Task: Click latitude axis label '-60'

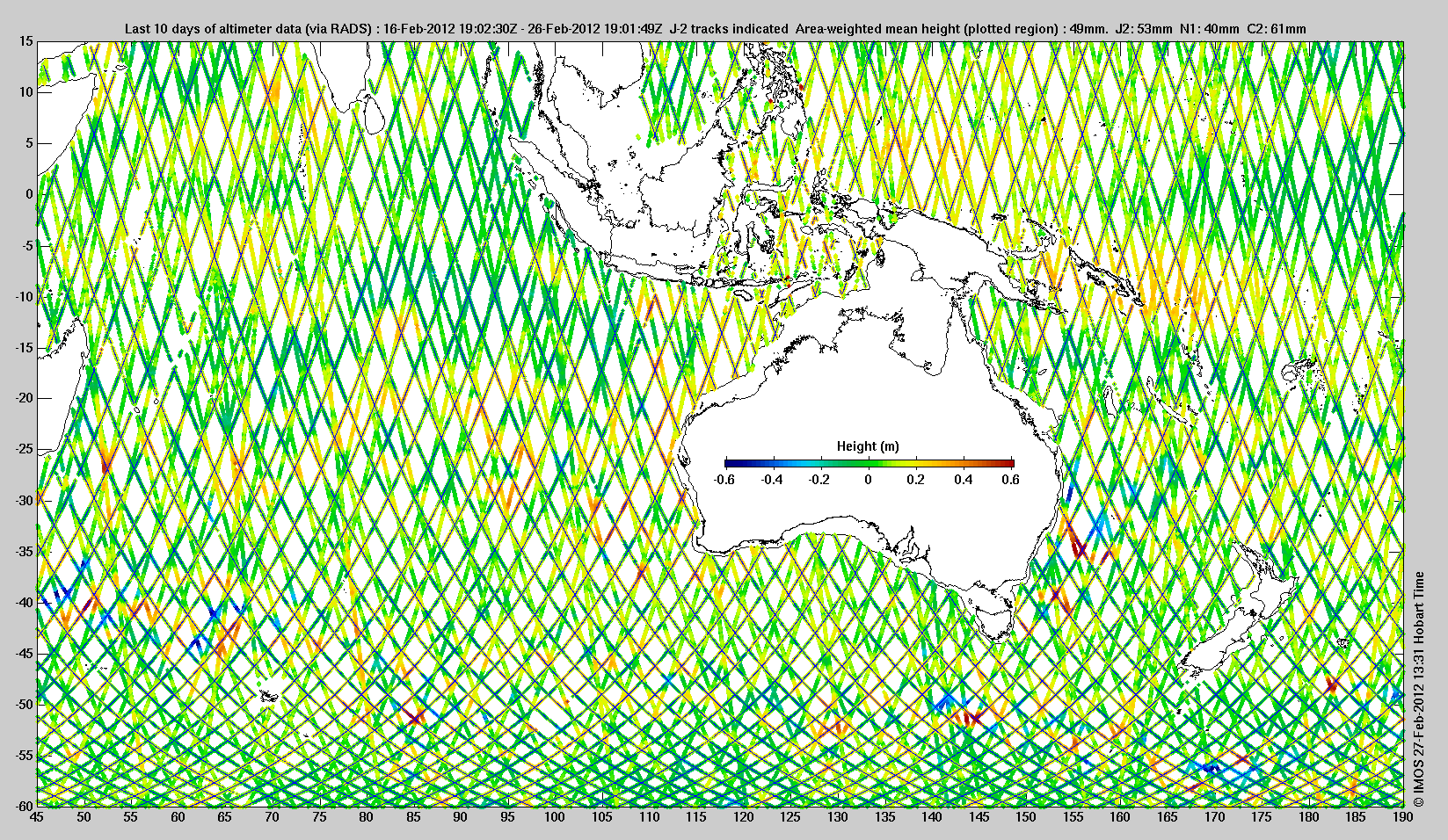Action: click(24, 806)
